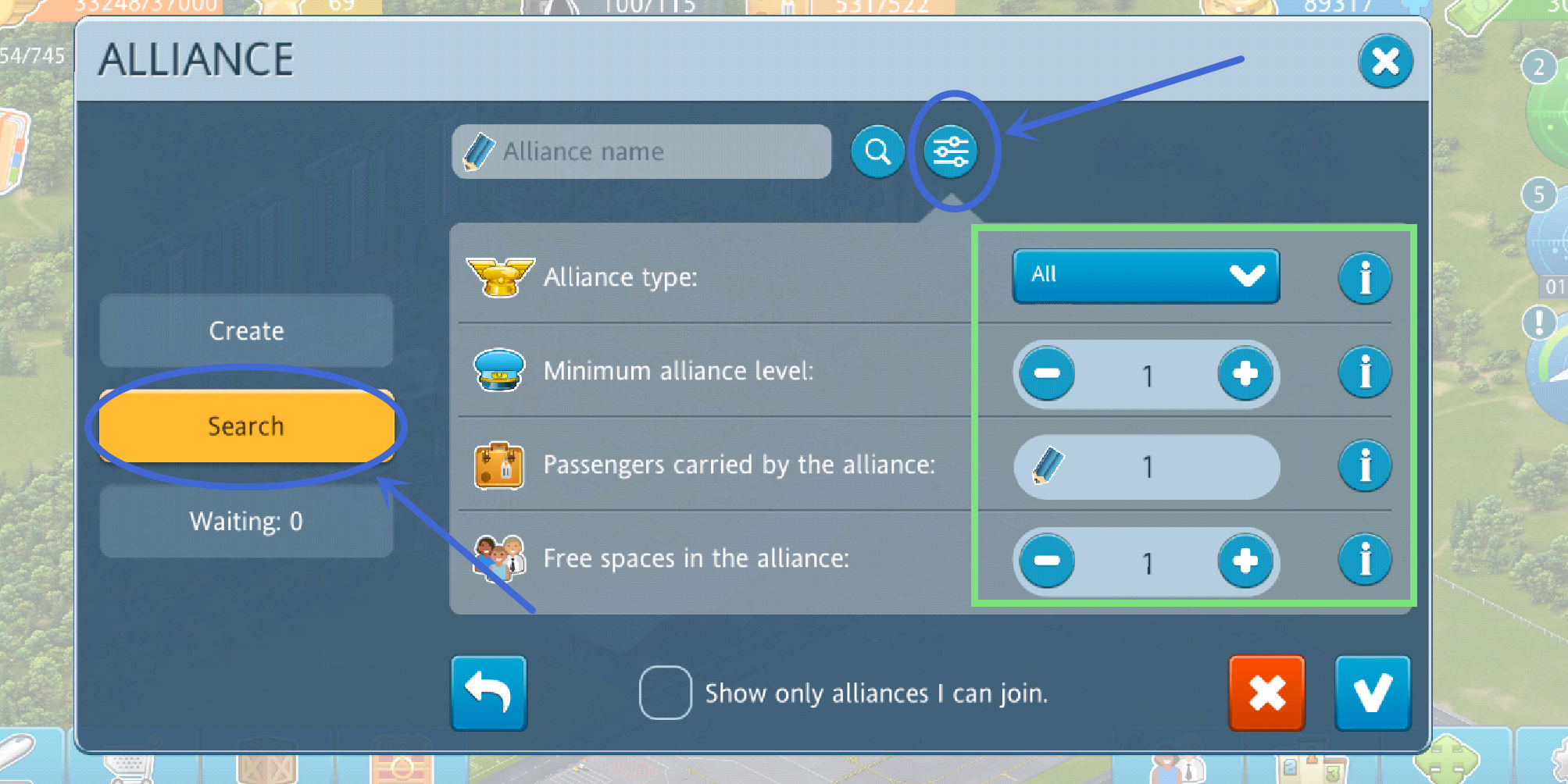Decrease free spaces in the alliance

[x=1047, y=561]
